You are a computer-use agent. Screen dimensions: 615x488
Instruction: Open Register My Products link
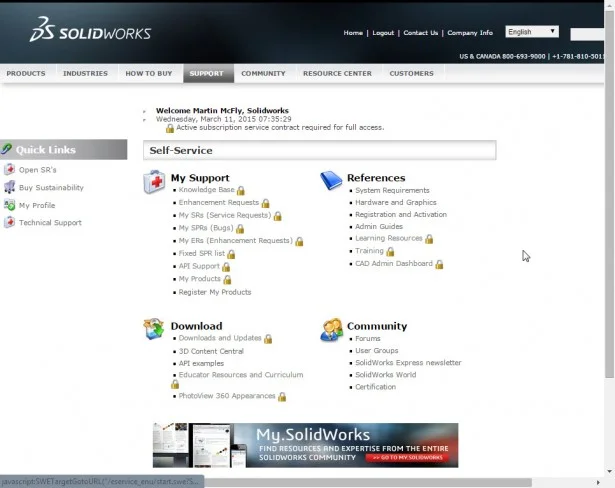point(215,292)
